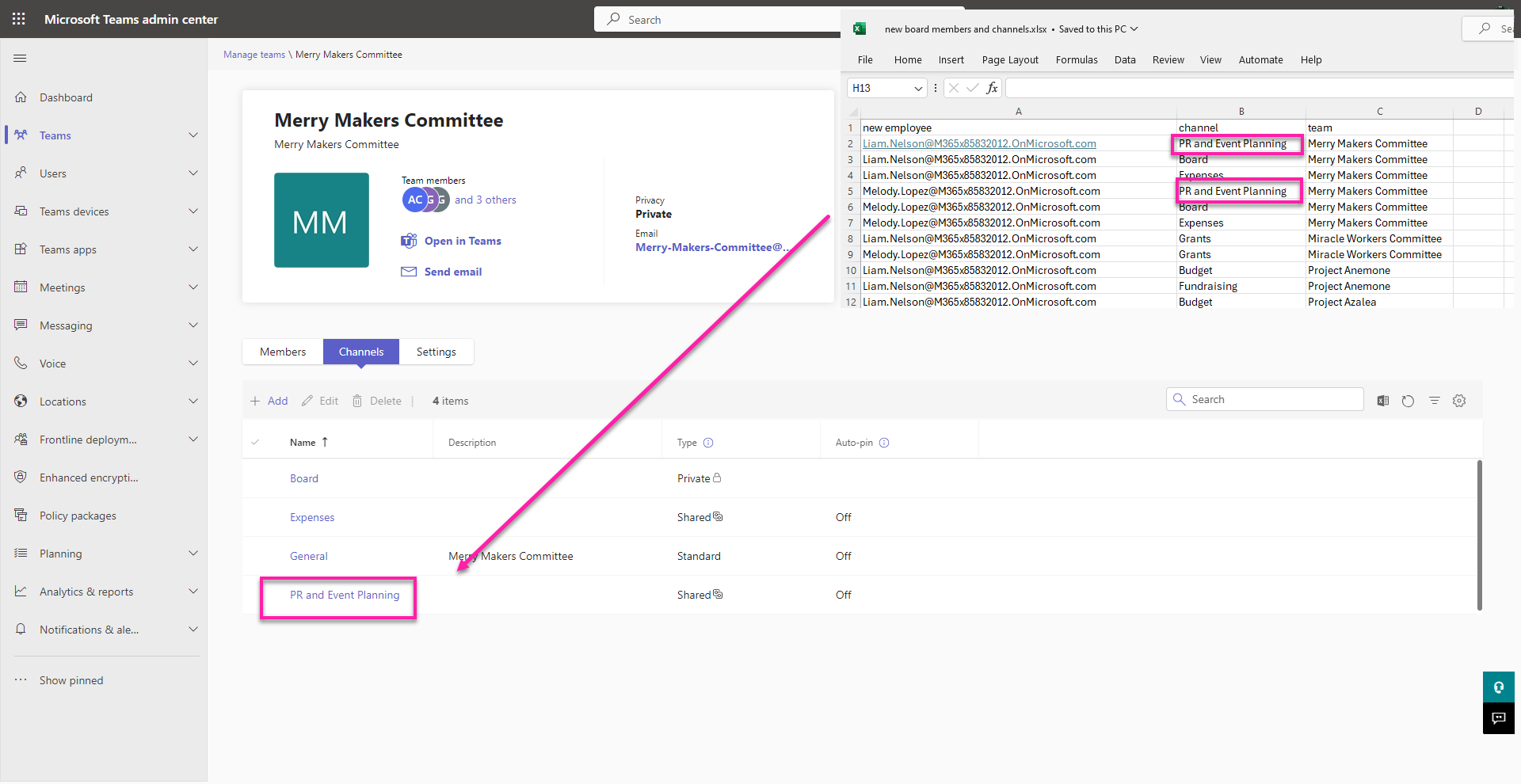Expand the Teams apps section
Viewport: 1521px width, 784px height.
(x=193, y=249)
